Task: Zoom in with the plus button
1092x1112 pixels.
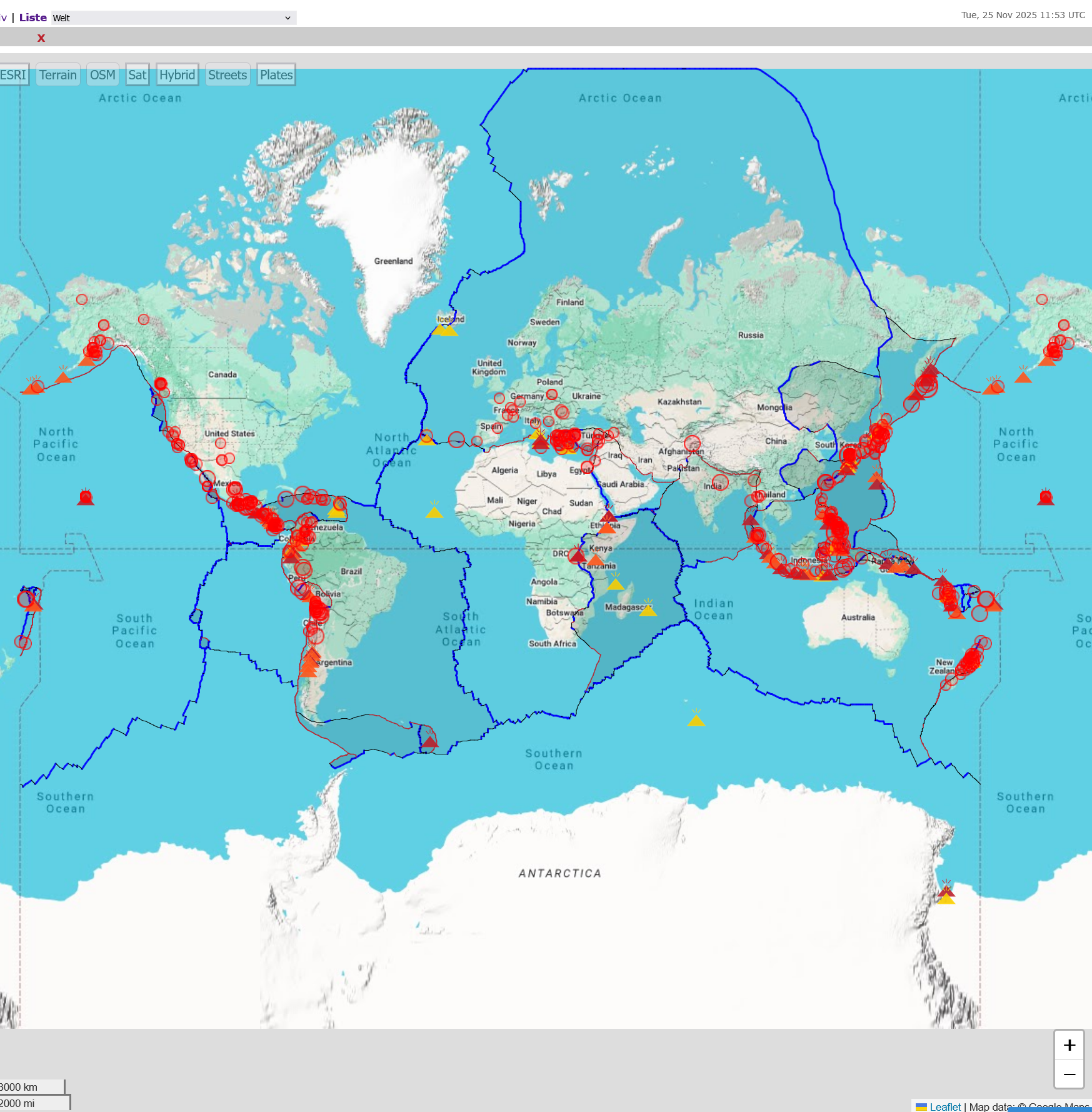Action: coord(1069,1045)
